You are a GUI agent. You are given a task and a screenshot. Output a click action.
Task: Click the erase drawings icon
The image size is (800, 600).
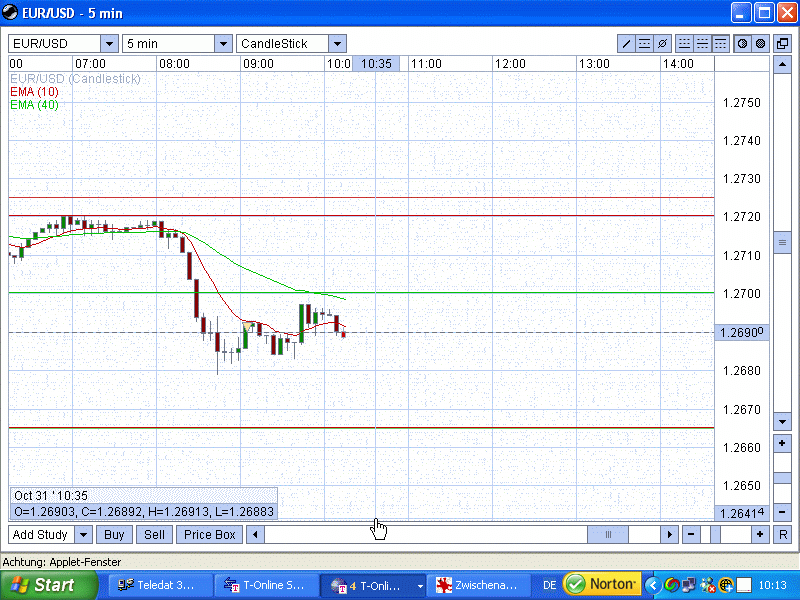[x=662, y=44]
